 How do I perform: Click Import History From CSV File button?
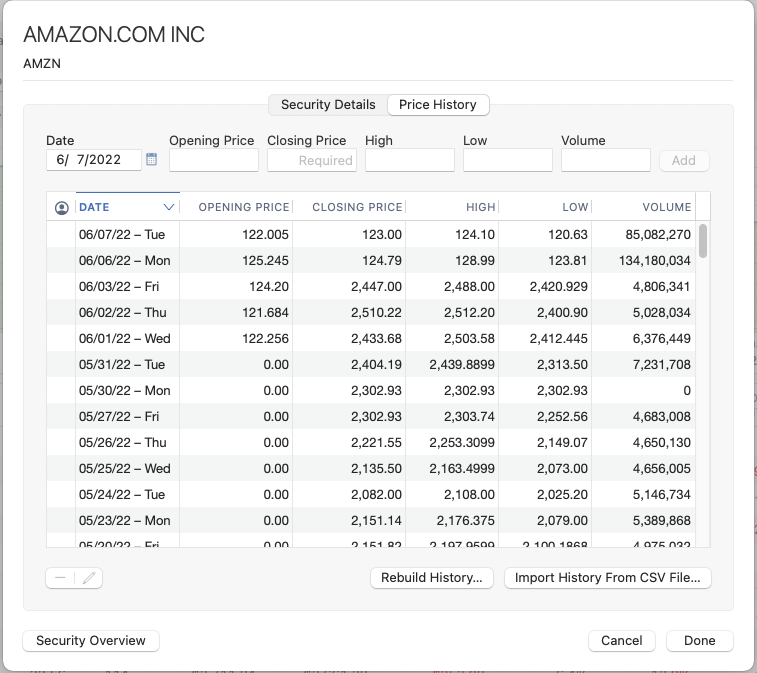[x=607, y=578]
